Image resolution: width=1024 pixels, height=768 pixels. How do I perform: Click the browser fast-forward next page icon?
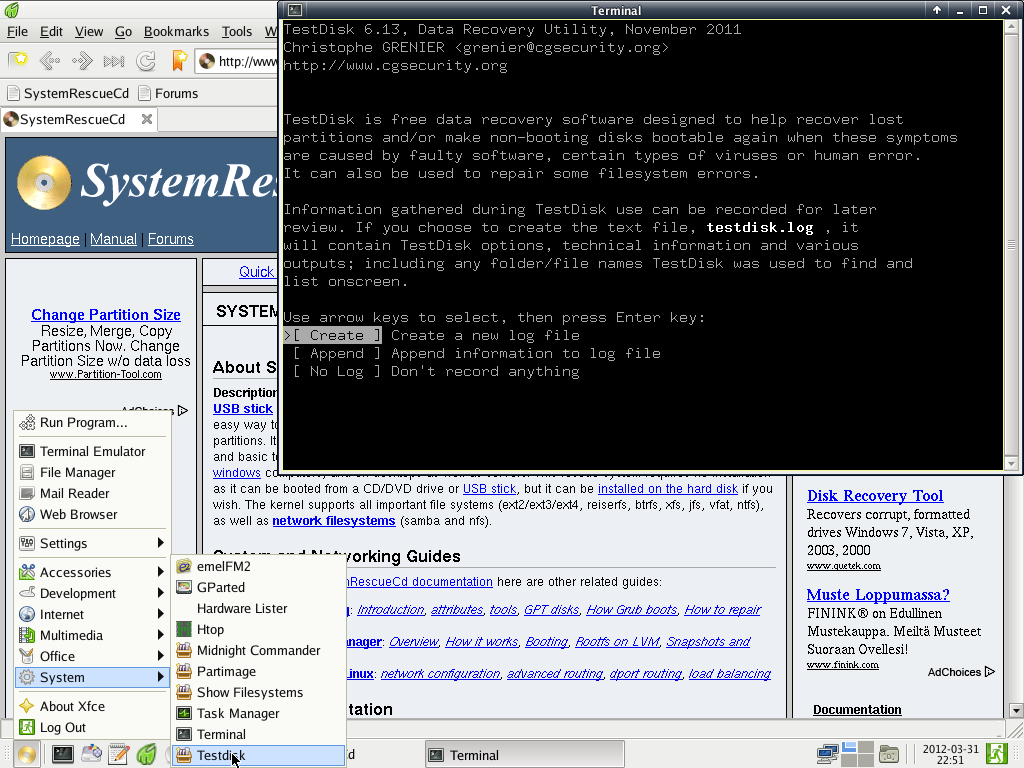click(x=114, y=61)
